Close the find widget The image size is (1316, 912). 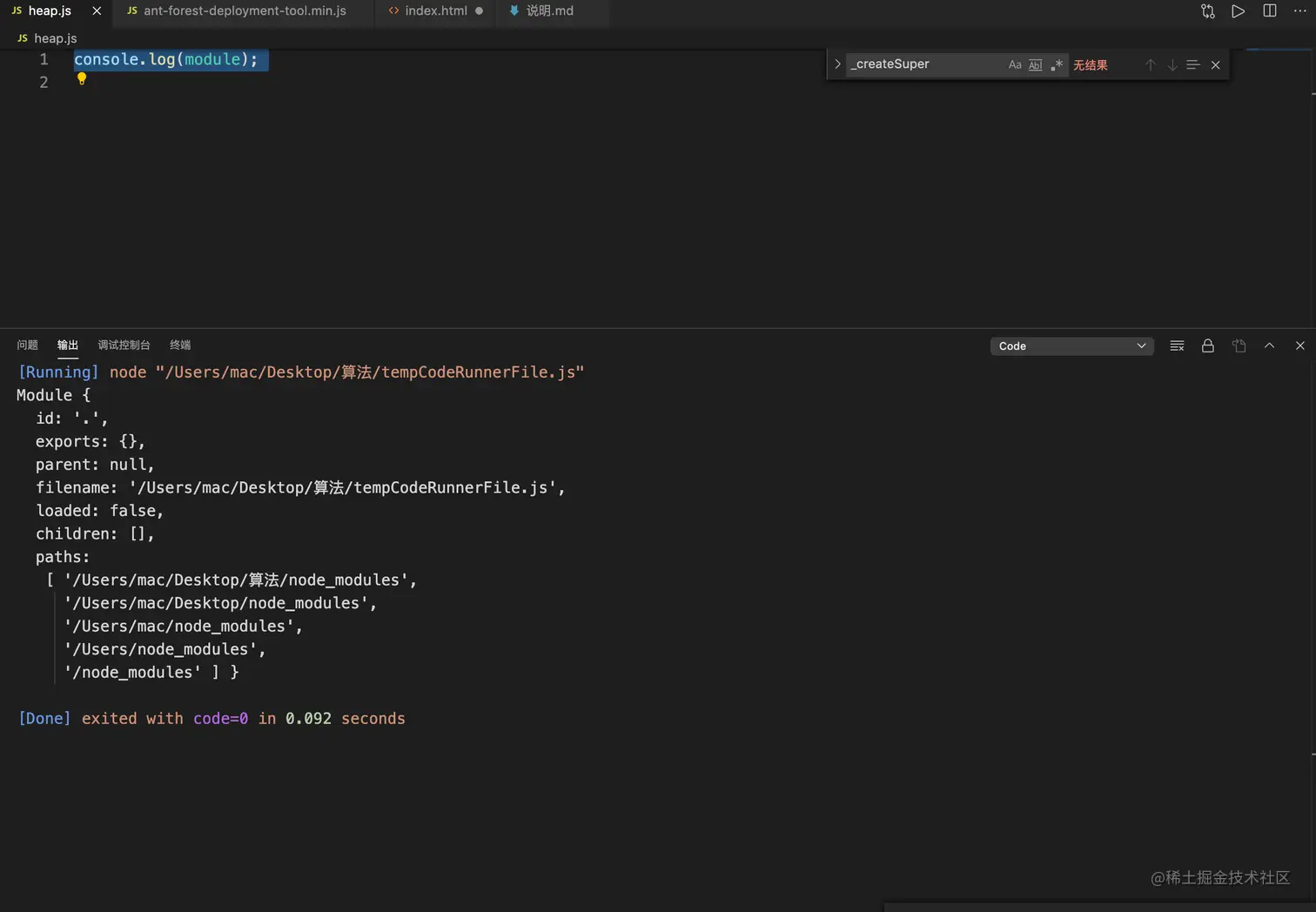click(x=1216, y=64)
